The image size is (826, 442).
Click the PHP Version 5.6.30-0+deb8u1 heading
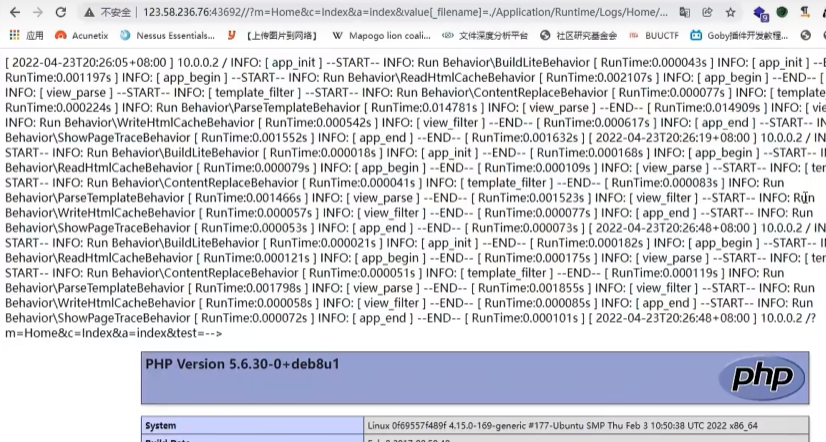pos(242,364)
